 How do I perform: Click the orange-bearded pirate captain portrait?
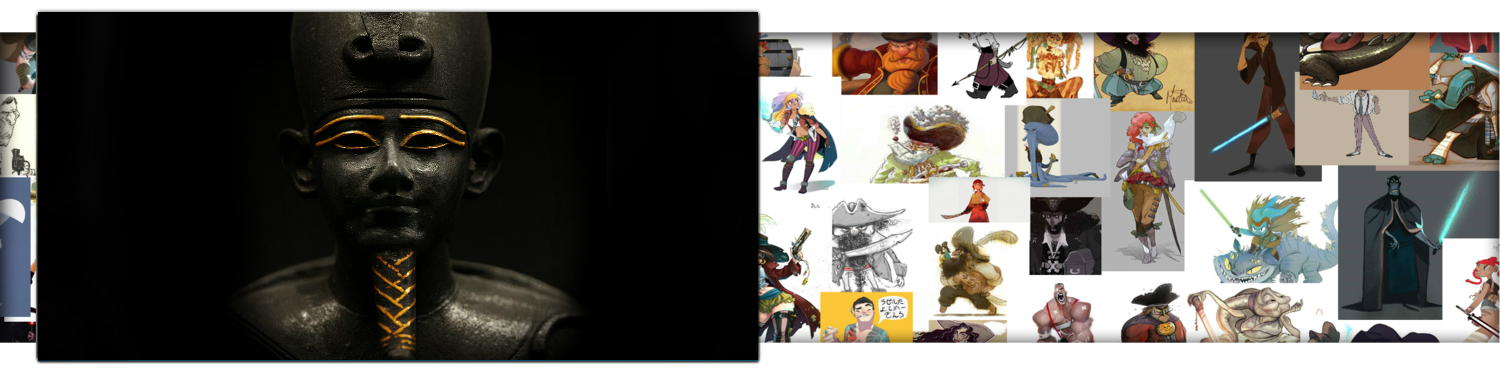(885, 63)
